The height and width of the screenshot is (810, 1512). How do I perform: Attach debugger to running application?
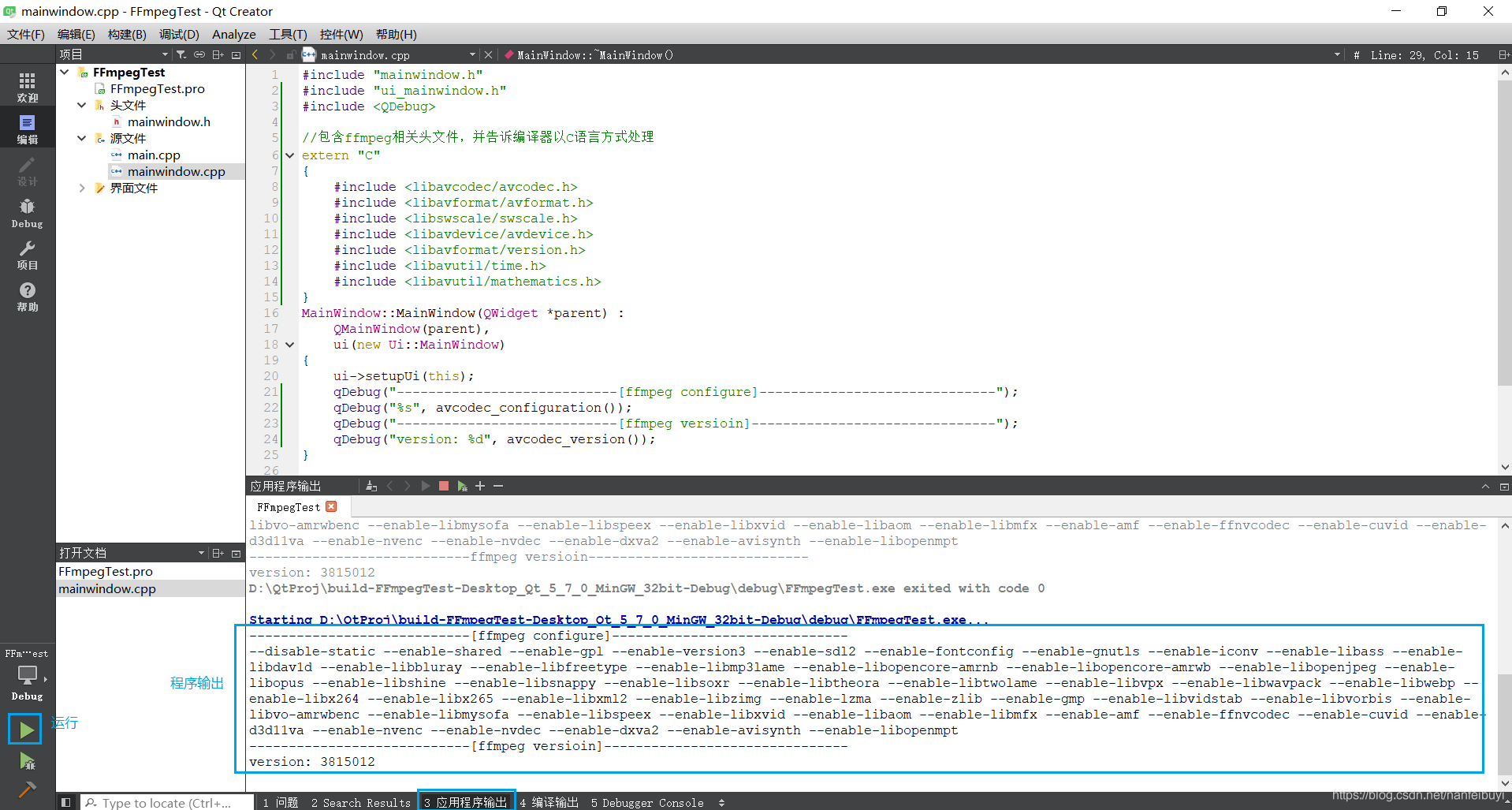click(x=462, y=486)
